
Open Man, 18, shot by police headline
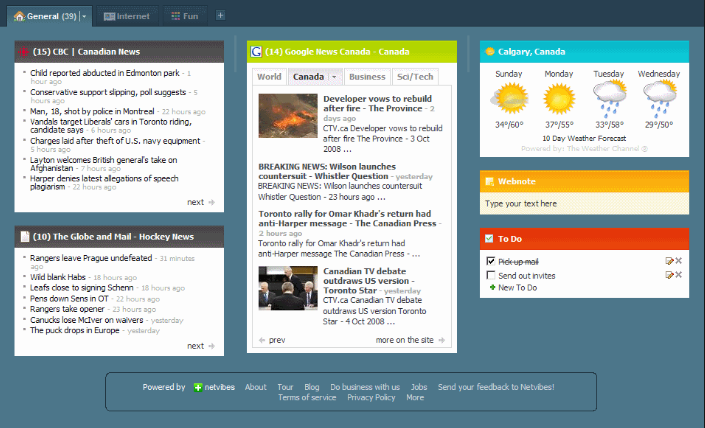[x=92, y=111]
